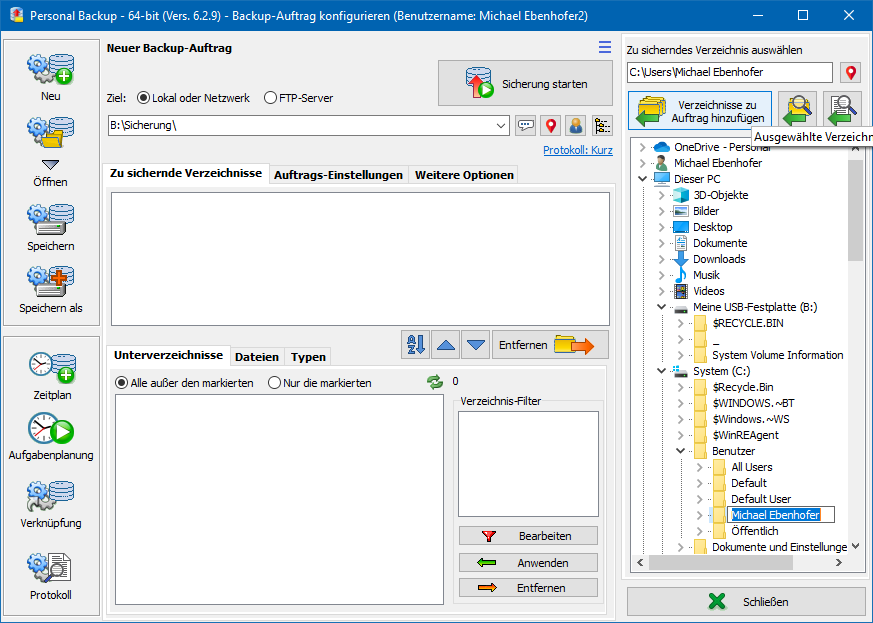Click the vertical scrollbar of directory tree
The width and height of the screenshot is (873, 623).
click(x=855, y=210)
